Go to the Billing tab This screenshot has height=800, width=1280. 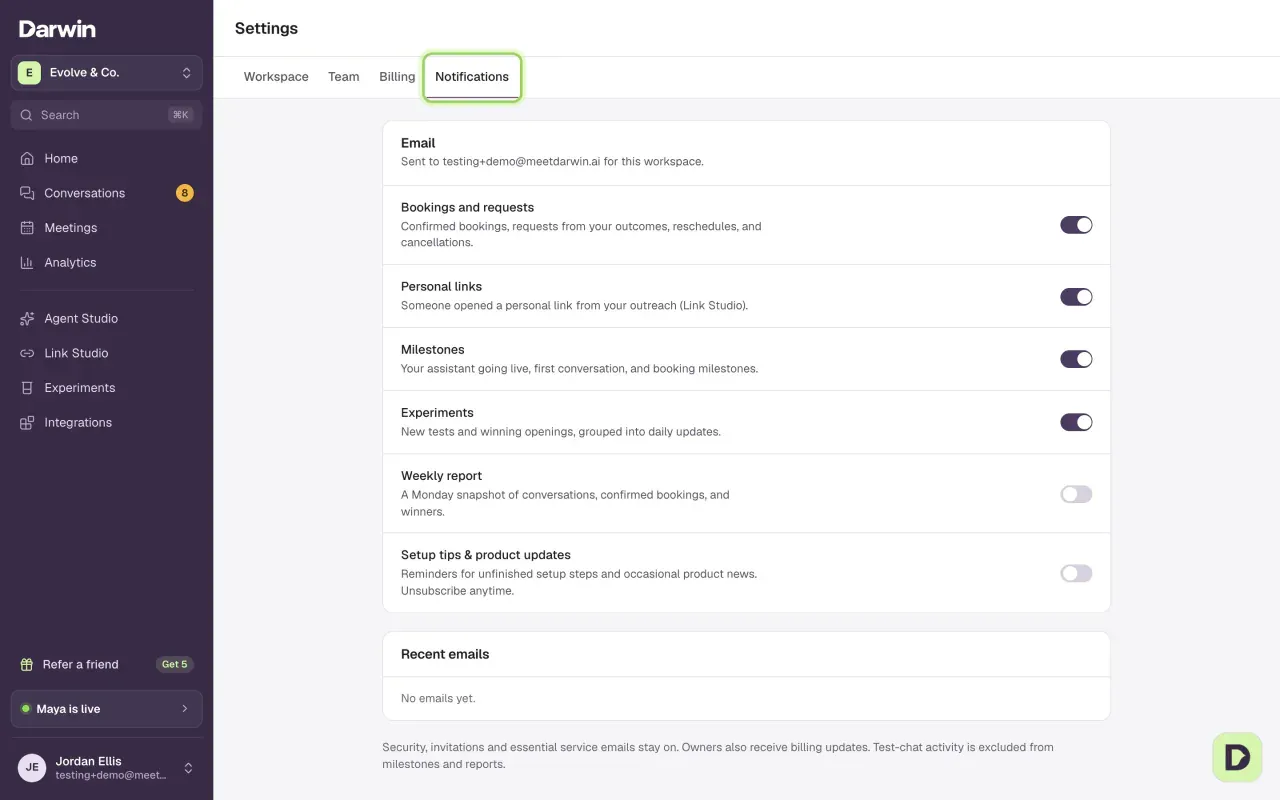(397, 77)
